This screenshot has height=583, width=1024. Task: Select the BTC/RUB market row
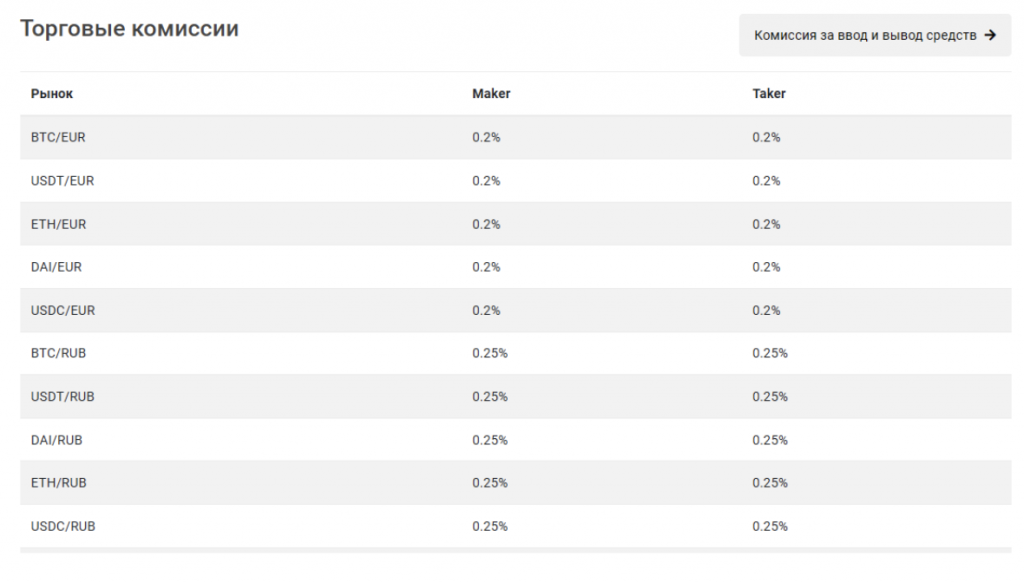coord(58,353)
